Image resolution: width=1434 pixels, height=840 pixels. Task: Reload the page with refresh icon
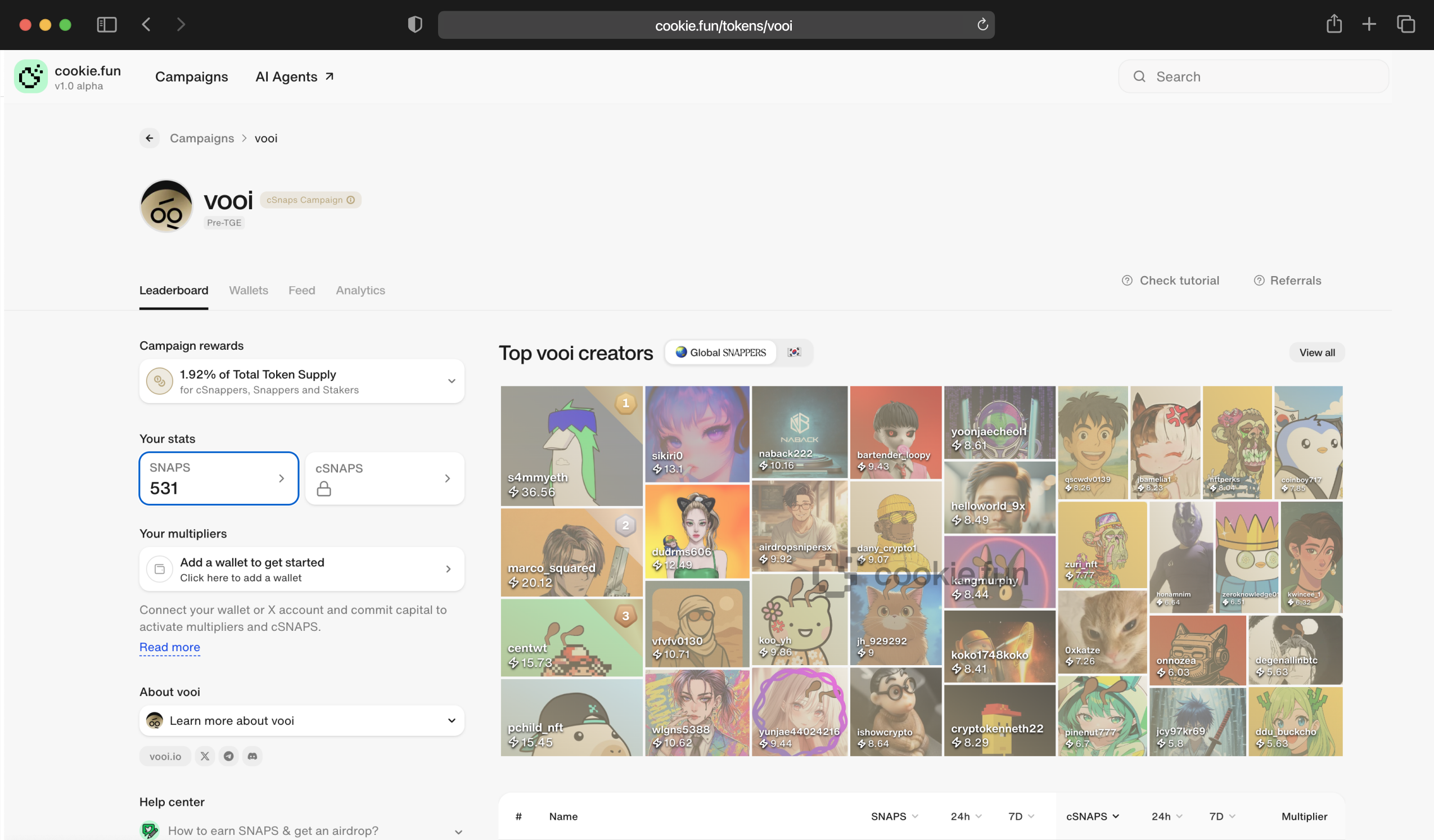[x=982, y=25]
